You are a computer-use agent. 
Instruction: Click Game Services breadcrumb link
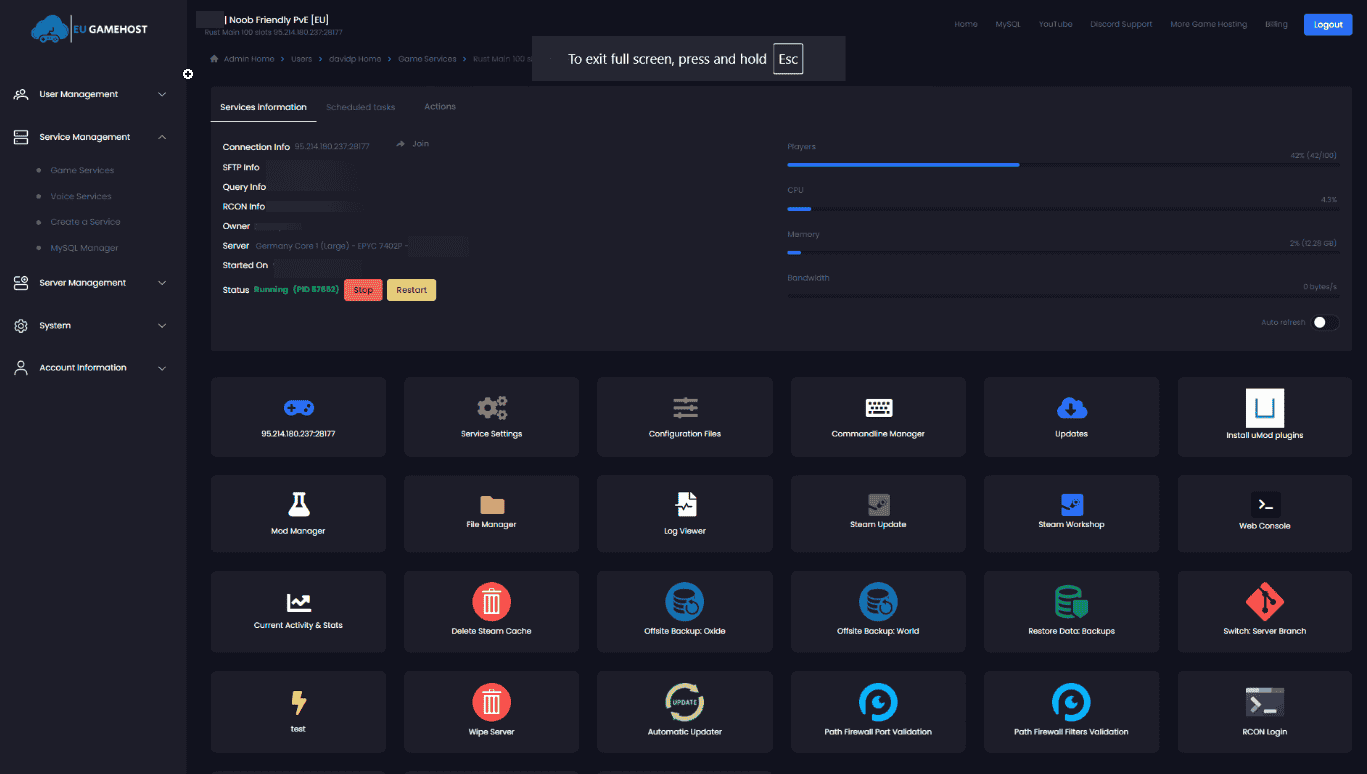[x=427, y=59]
